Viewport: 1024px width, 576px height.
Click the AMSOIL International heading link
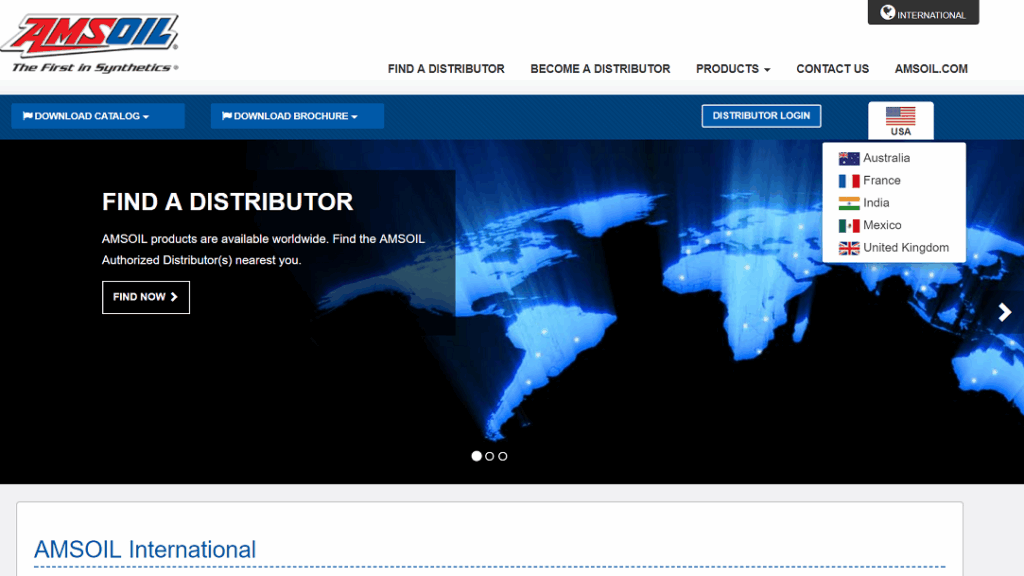click(x=145, y=549)
